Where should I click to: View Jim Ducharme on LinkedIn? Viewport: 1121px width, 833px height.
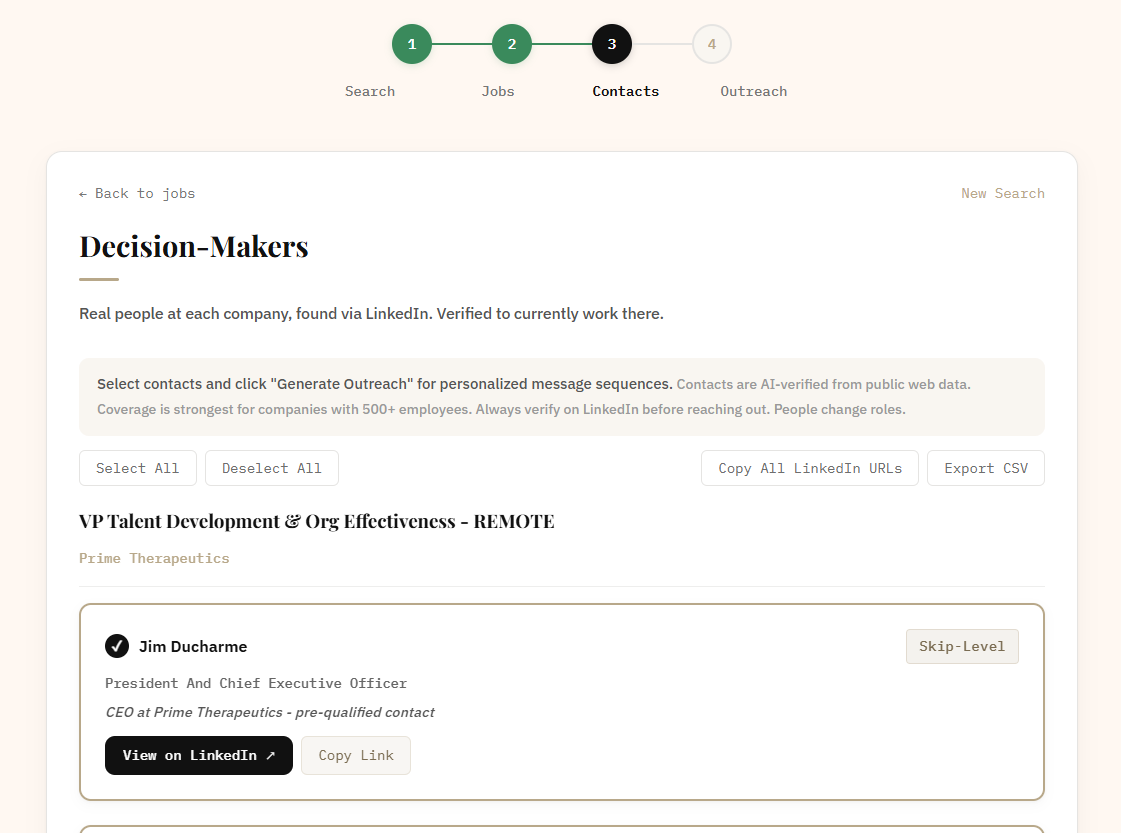click(199, 756)
